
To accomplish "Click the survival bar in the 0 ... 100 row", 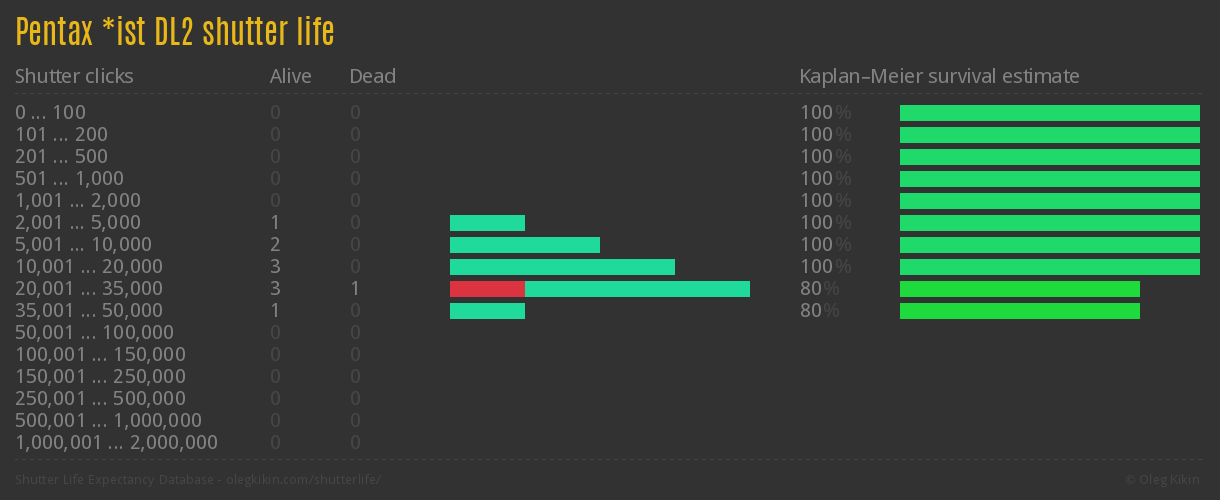I will point(1049,113).
